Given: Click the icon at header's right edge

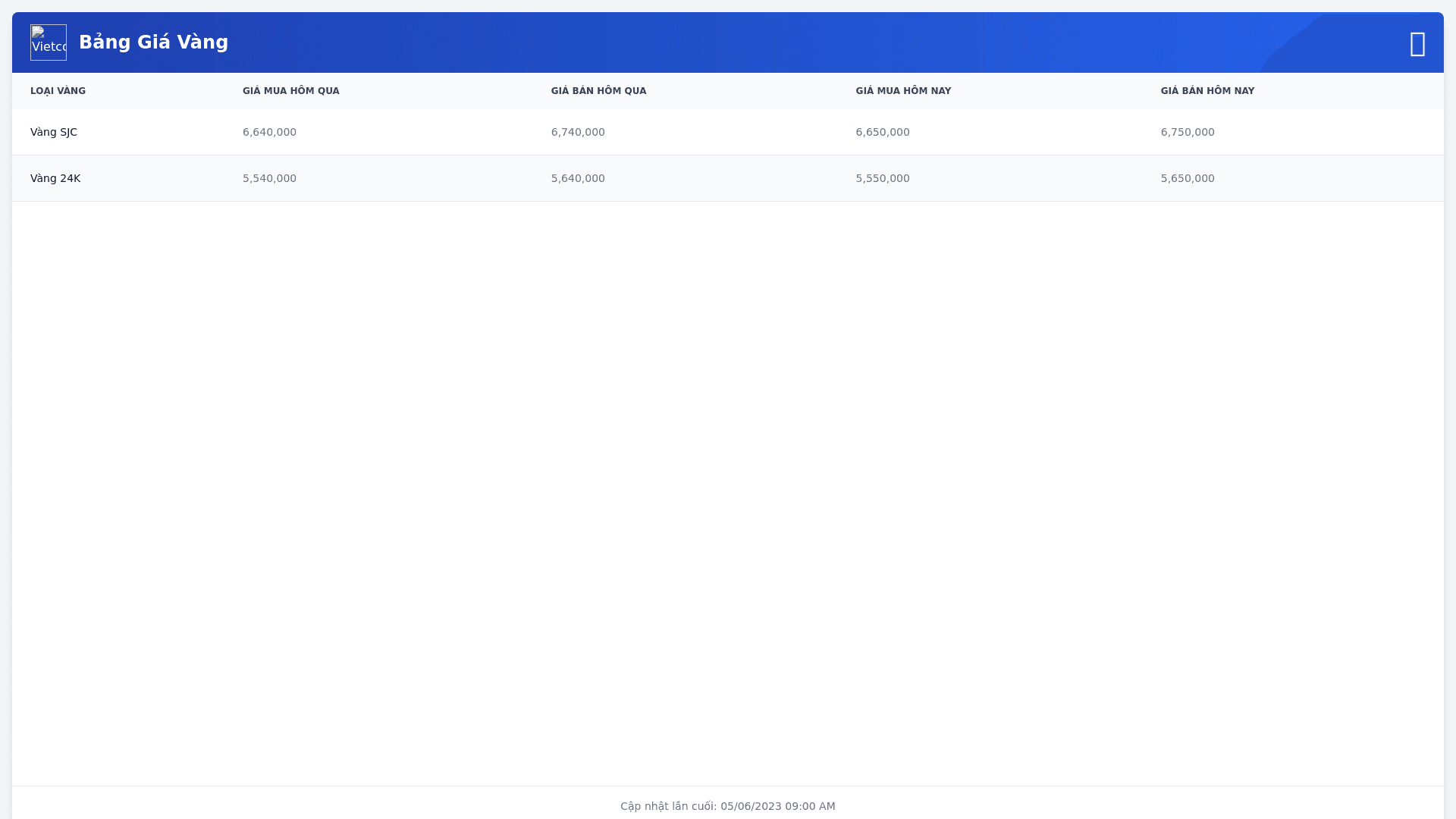Looking at the screenshot, I should tap(1417, 44).
